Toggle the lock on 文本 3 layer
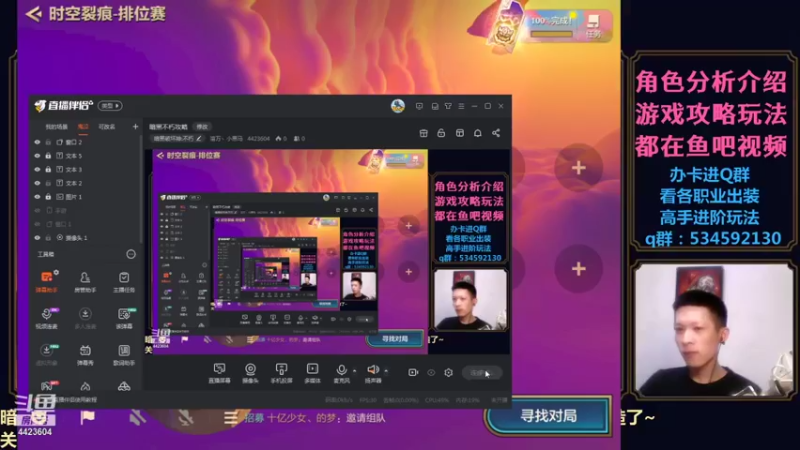Screen dimensions: 800x450 pos(48,169)
